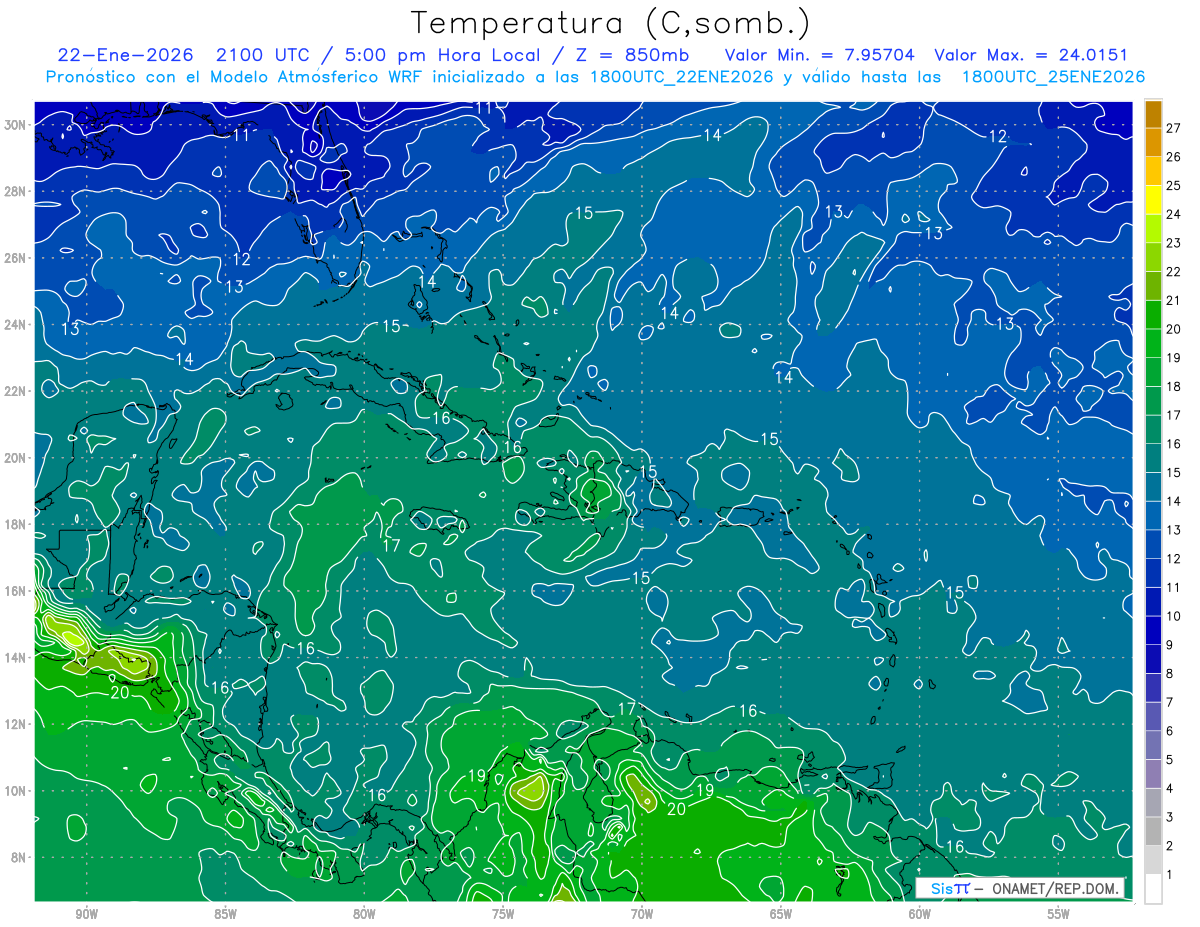
Task: Click the legend value "2"
Action: click(1170, 846)
